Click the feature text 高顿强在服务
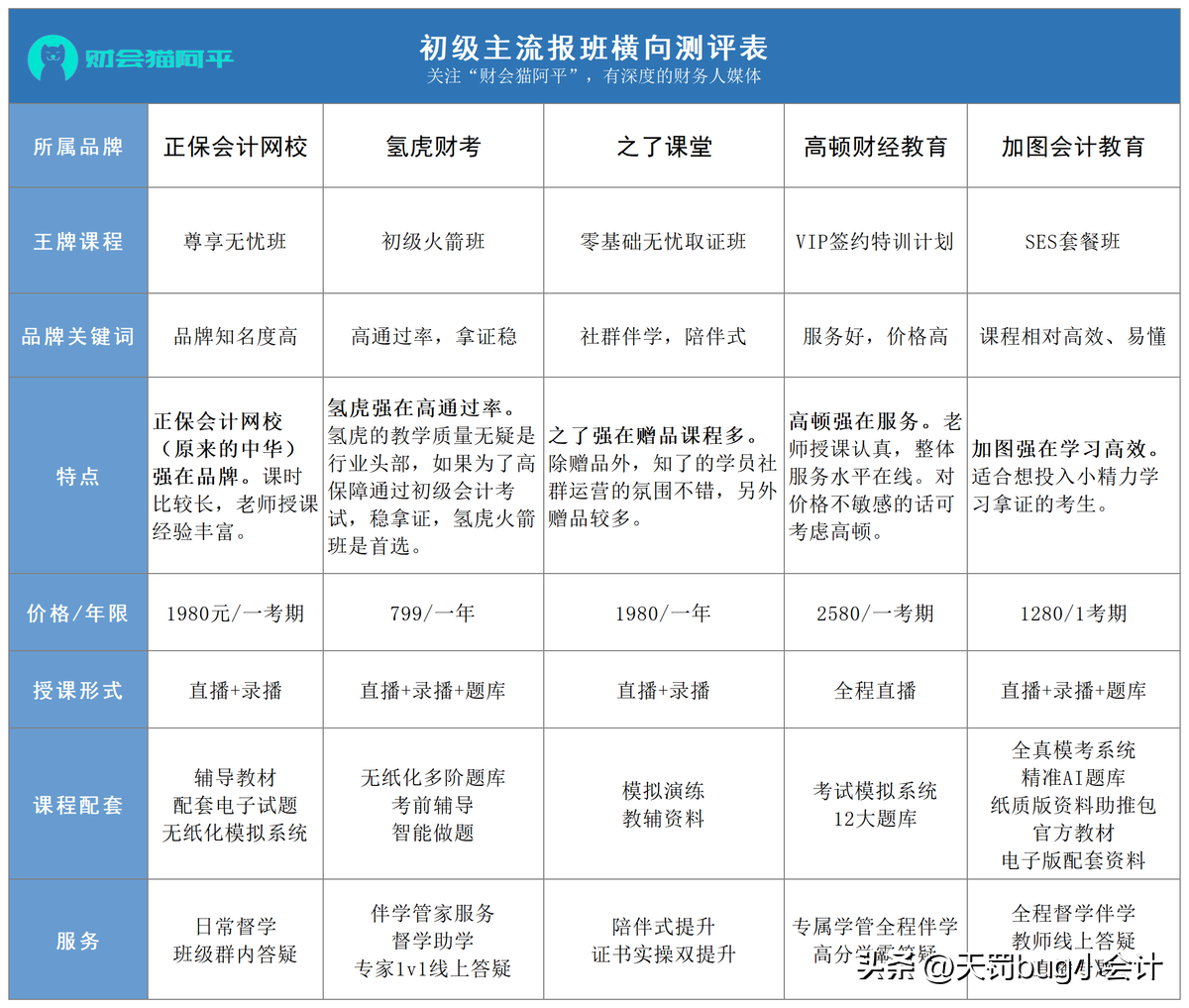This screenshot has width=1189, height=1008. [861, 421]
